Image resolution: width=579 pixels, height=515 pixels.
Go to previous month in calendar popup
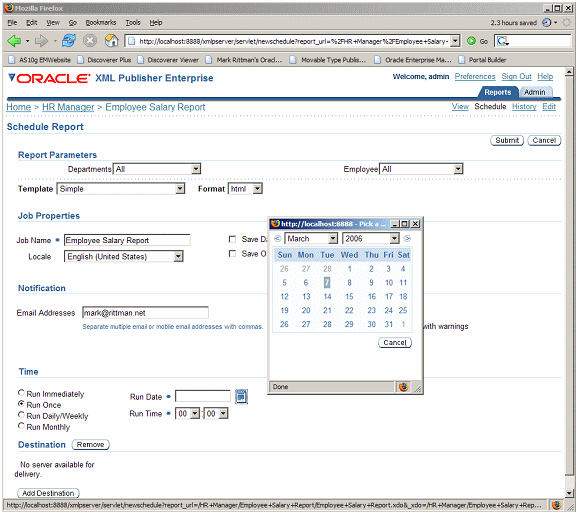click(278, 239)
